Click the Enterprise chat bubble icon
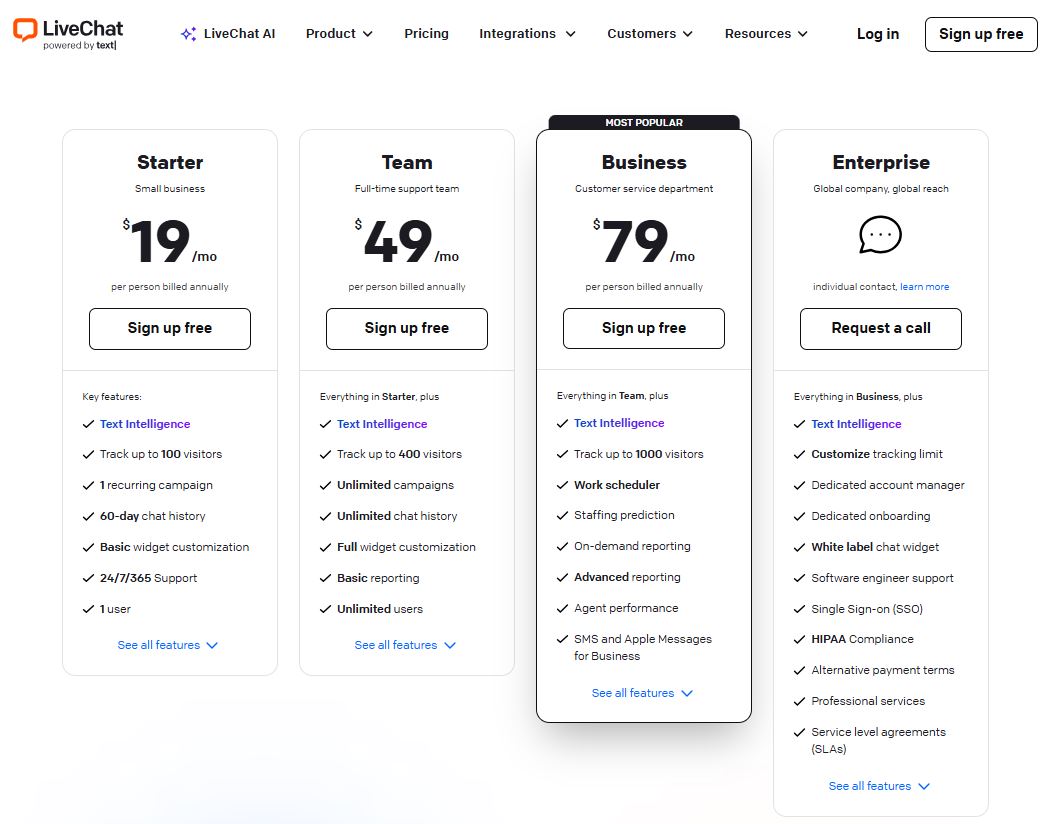Viewport: 1050px width, 824px height. tap(880, 236)
